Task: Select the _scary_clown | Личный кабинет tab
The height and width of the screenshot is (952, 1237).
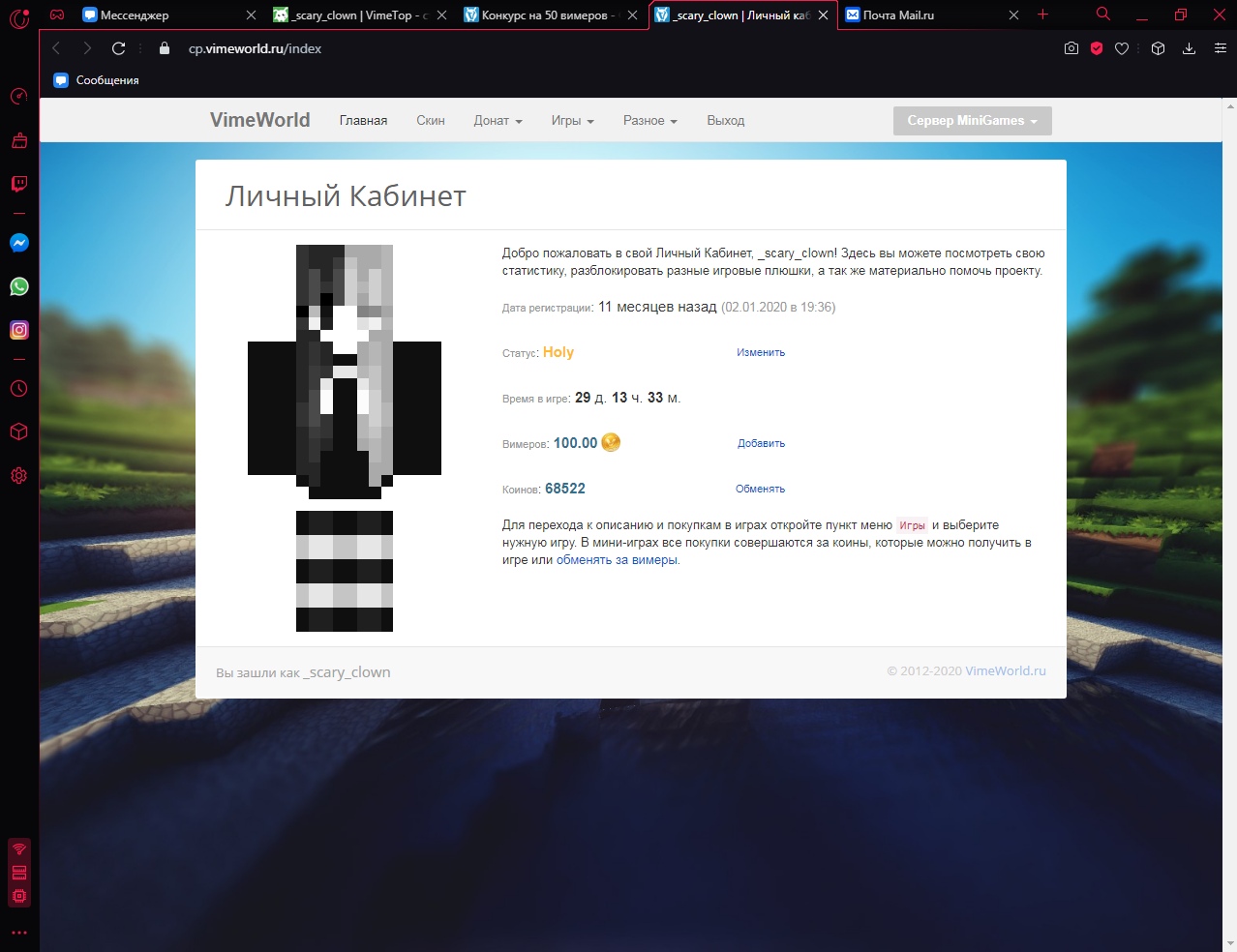Action: (x=742, y=15)
